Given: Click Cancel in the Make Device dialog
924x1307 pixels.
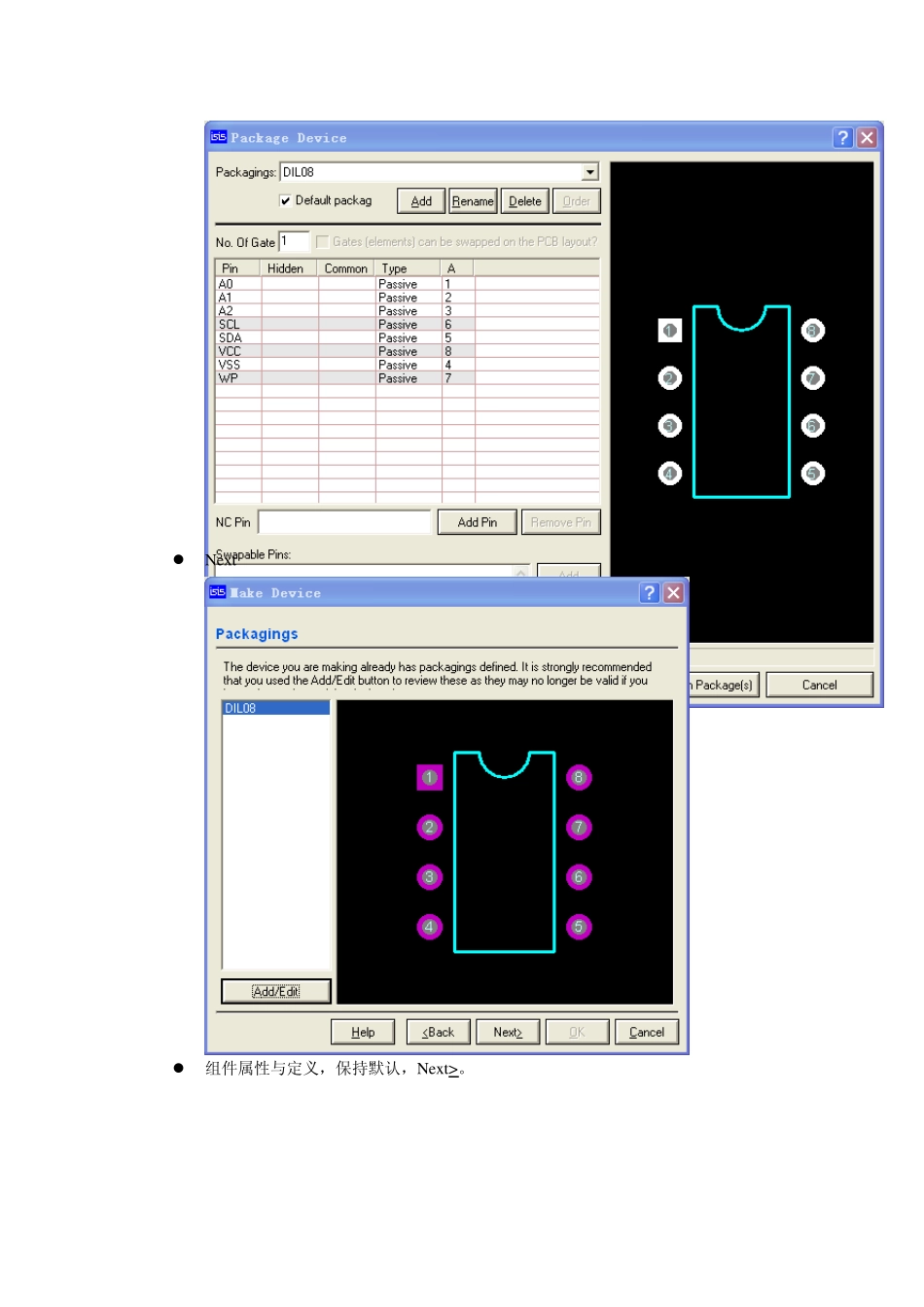Looking at the screenshot, I should [x=647, y=1032].
